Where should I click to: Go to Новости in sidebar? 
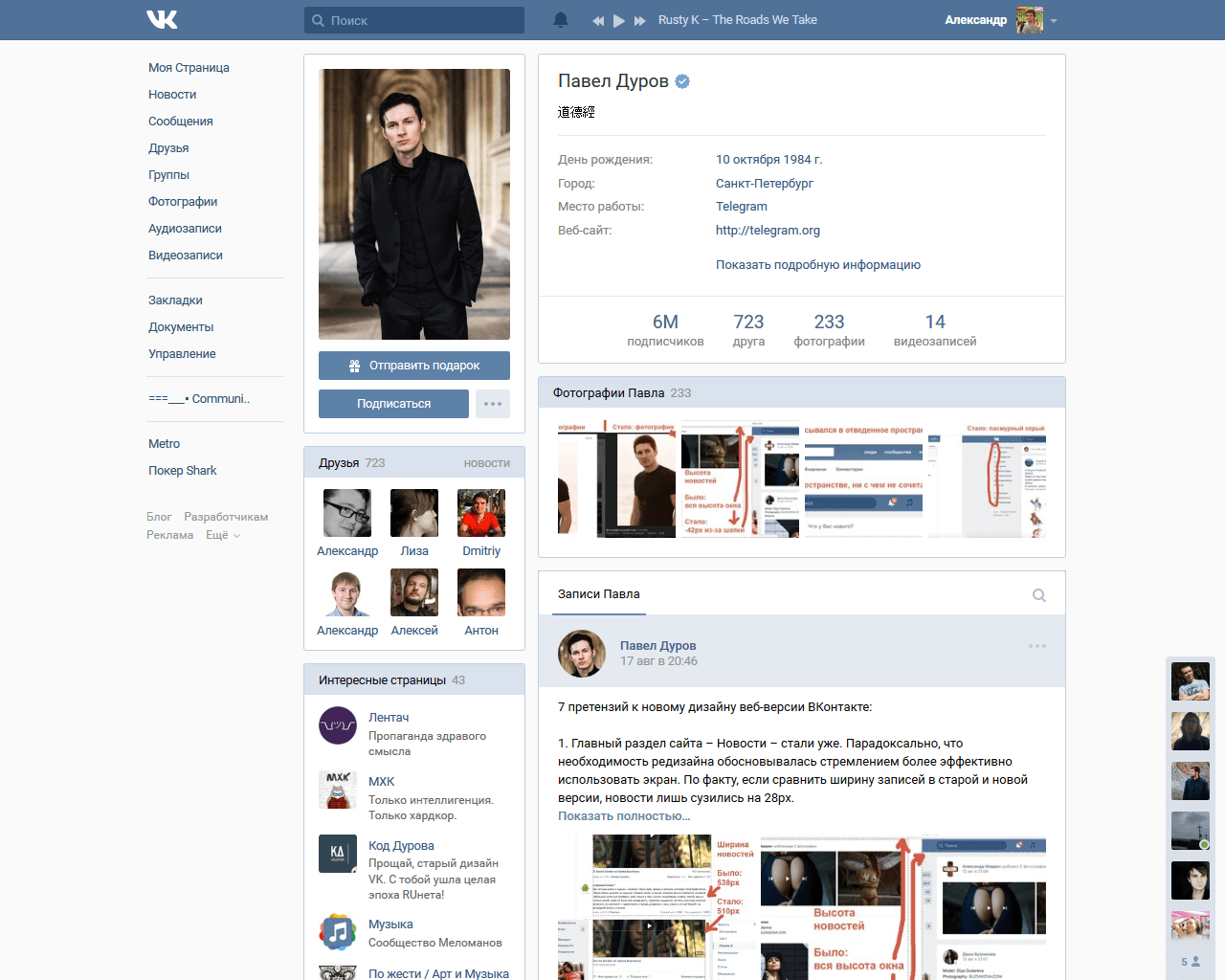[172, 95]
